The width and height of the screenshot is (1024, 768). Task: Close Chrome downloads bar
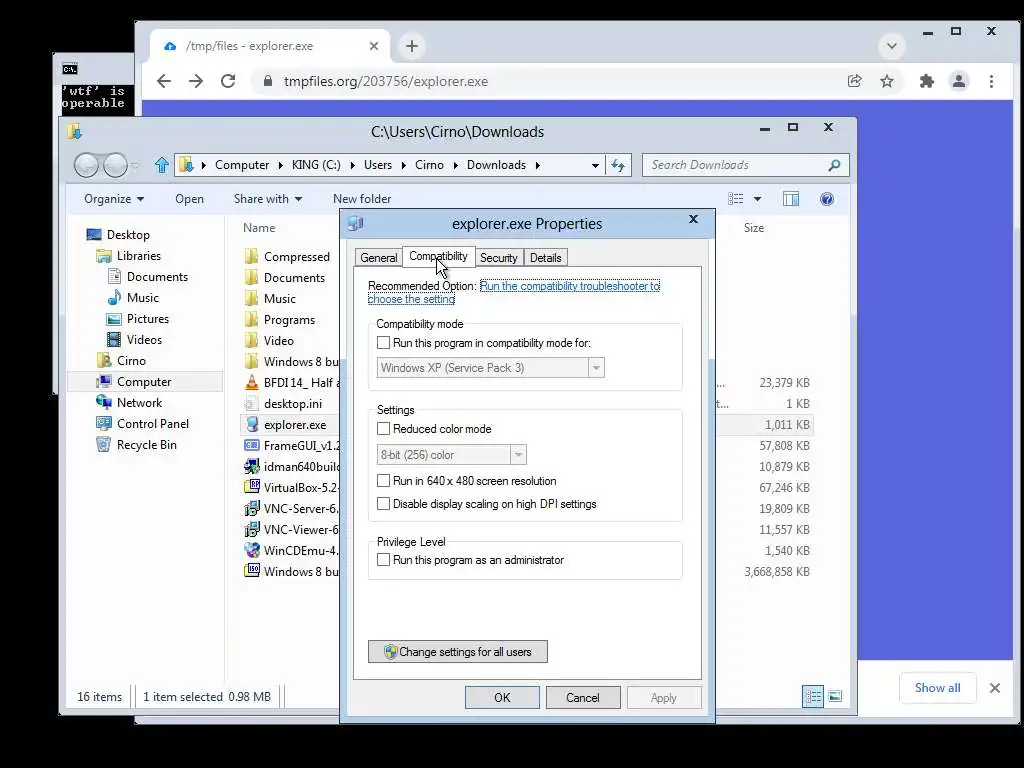pyautogui.click(x=995, y=688)
